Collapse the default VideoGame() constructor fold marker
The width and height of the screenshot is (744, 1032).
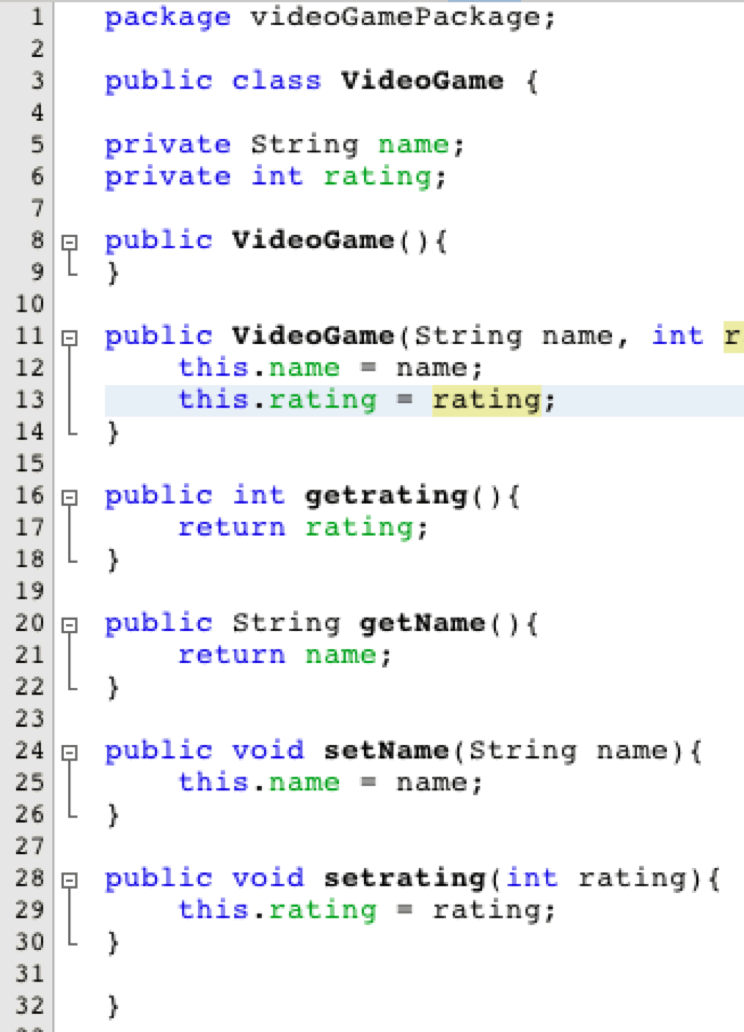[69, 241]
